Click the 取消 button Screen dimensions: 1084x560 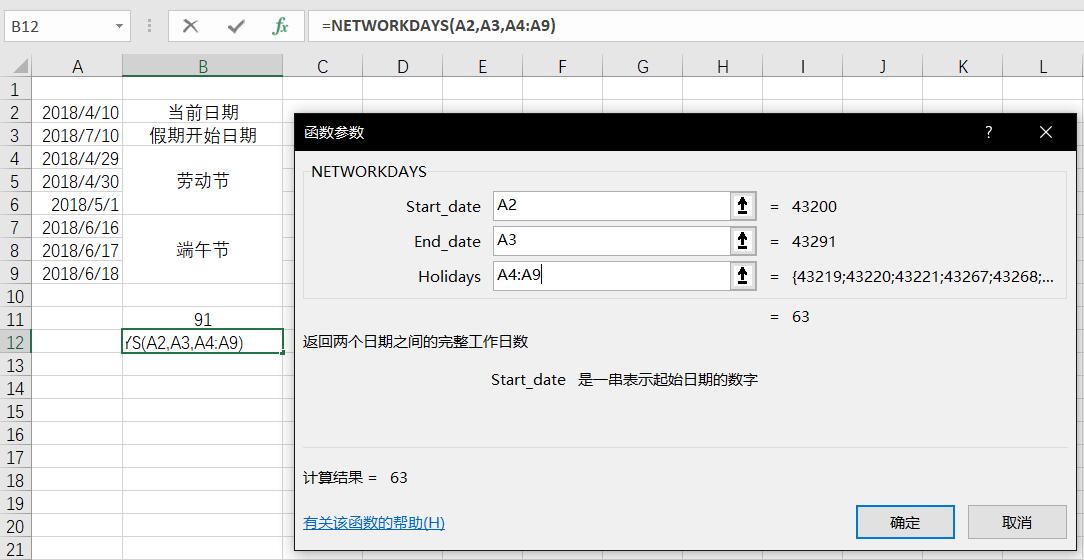(x=1017, y=522)
